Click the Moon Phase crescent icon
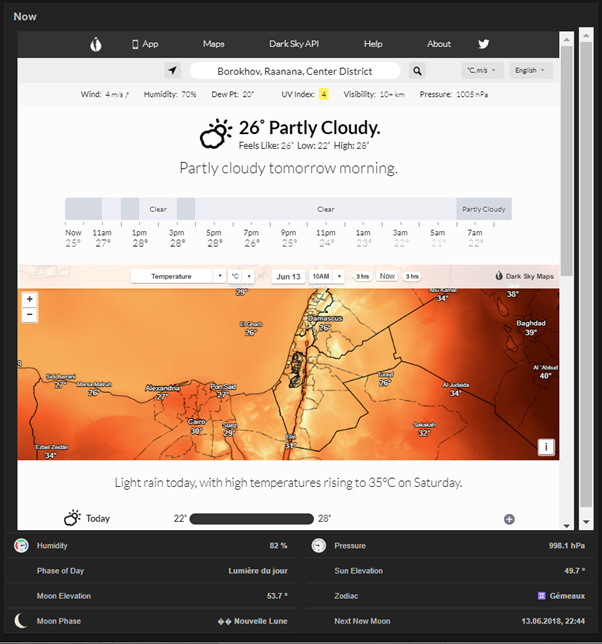Image resolution: width=602 pixels, height=644 pixels. pos(20,621)
